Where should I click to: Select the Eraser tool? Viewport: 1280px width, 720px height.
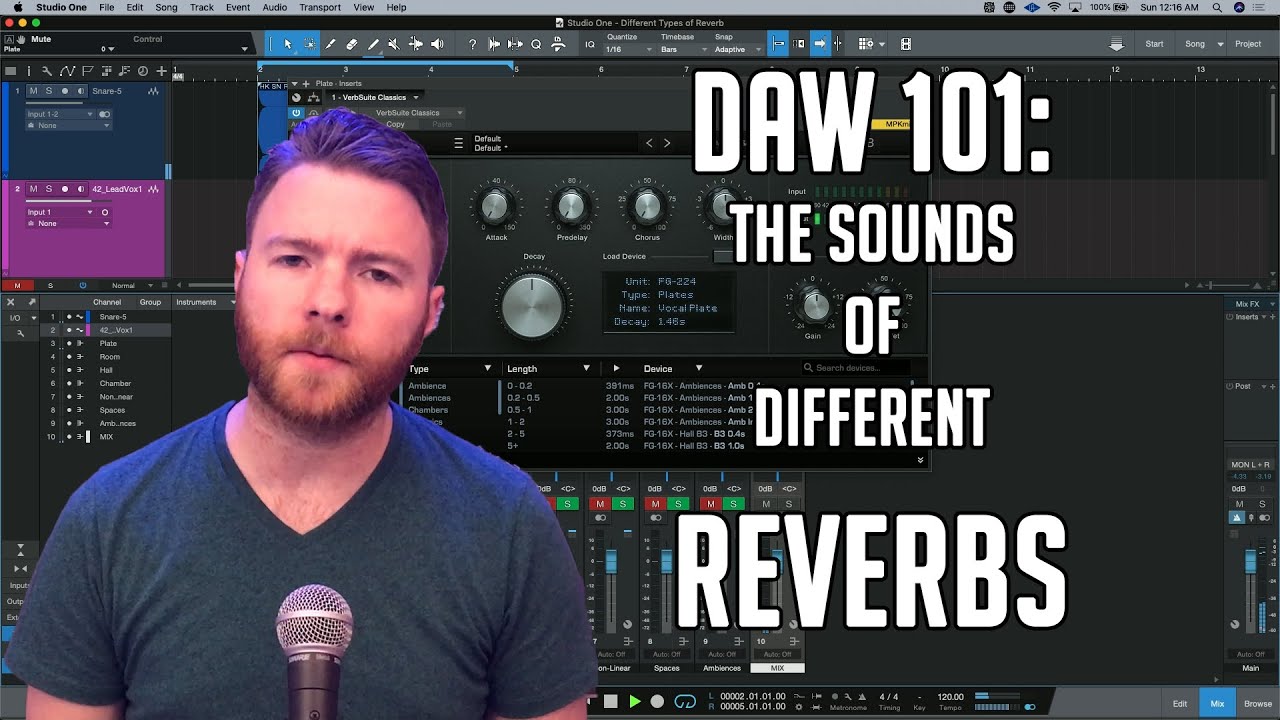pos(352,44)
